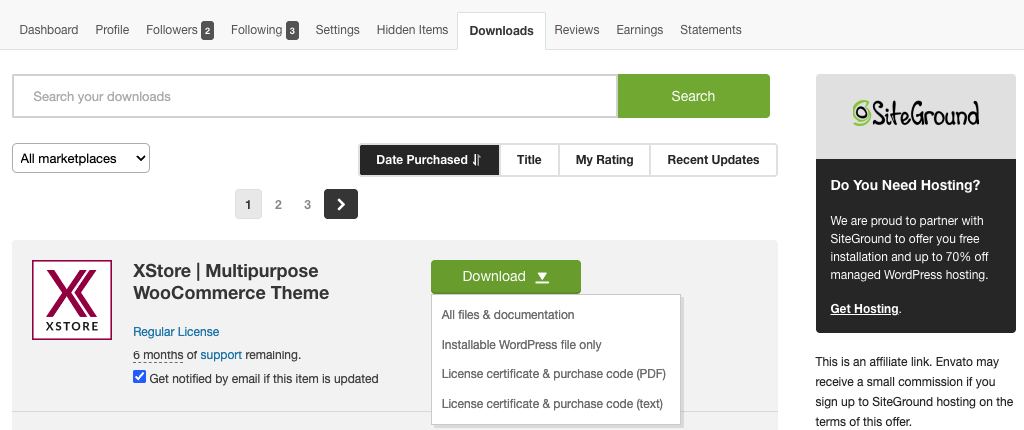Image resolution: width=1024 pixels, height=430 pixels.
Task: Click the Regular License link
Action: [176, 332]
